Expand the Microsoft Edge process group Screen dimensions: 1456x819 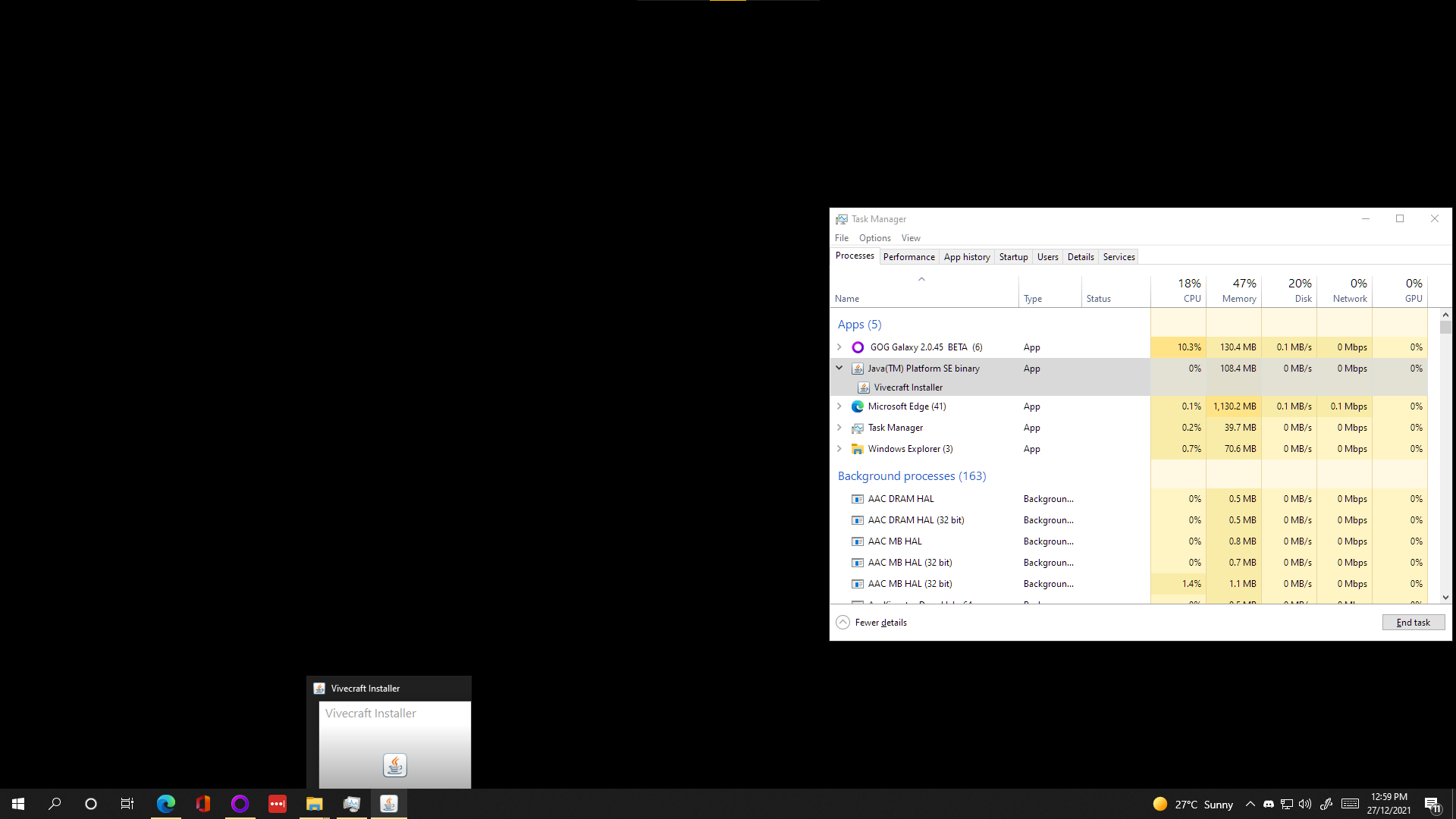(x=839, y=406)
